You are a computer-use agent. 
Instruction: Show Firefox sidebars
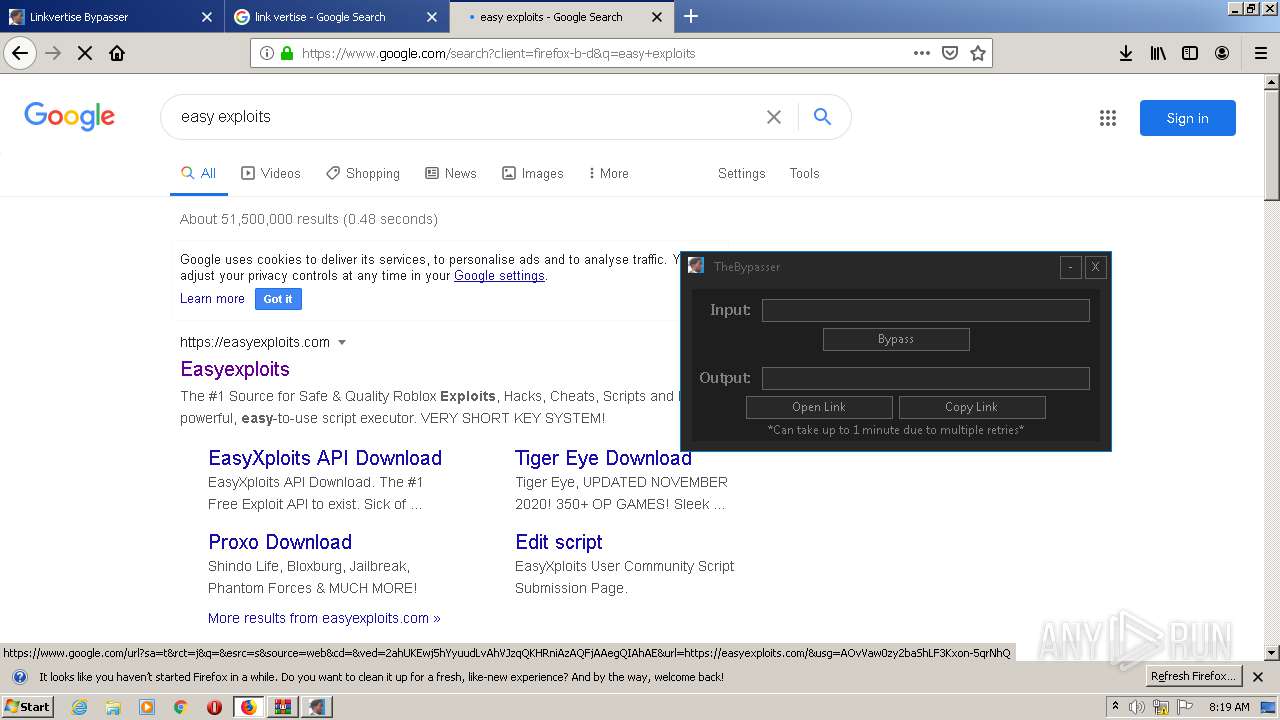click(x=1190, y=53)
